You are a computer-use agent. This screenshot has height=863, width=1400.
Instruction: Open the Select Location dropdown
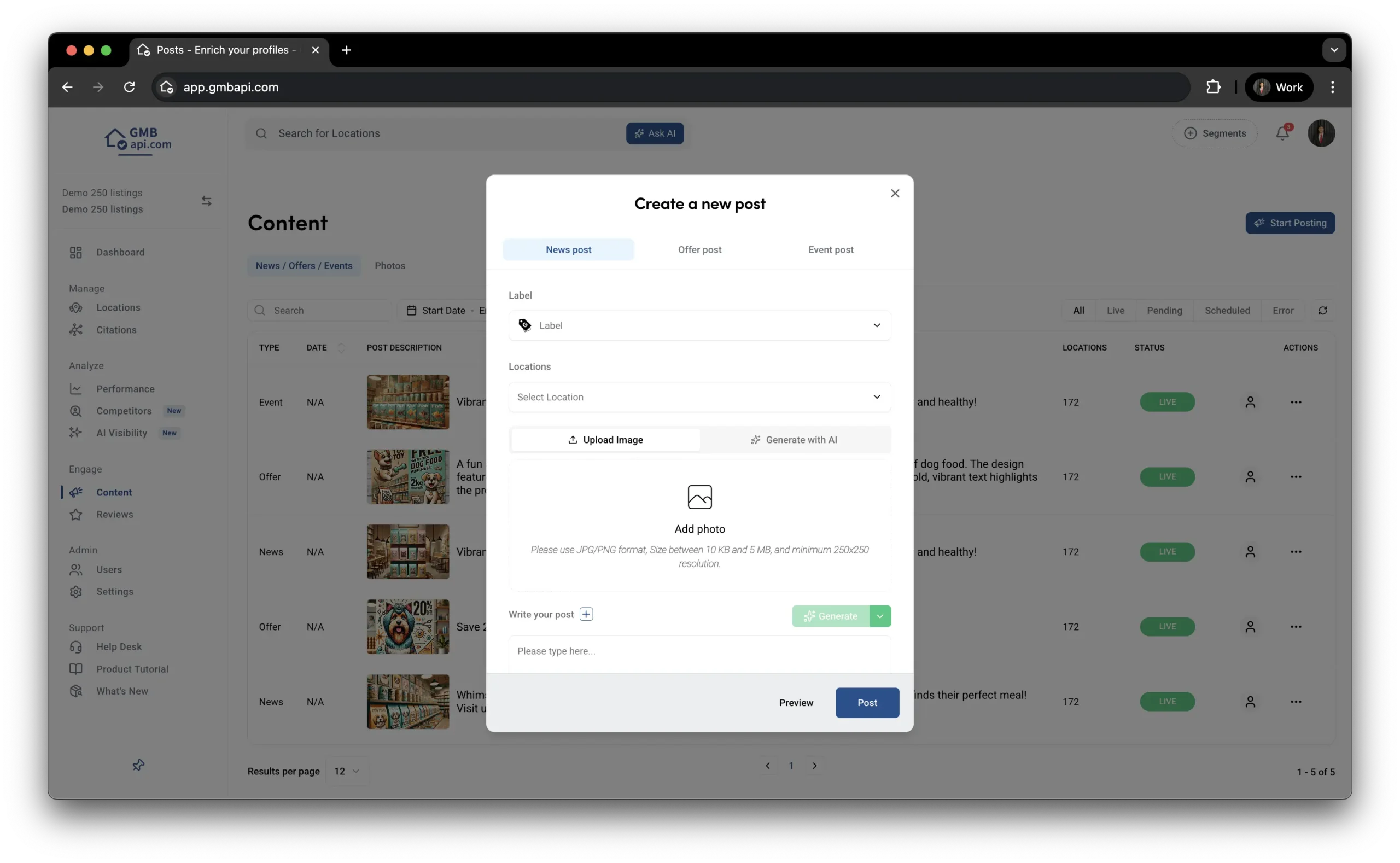(699, 397)
